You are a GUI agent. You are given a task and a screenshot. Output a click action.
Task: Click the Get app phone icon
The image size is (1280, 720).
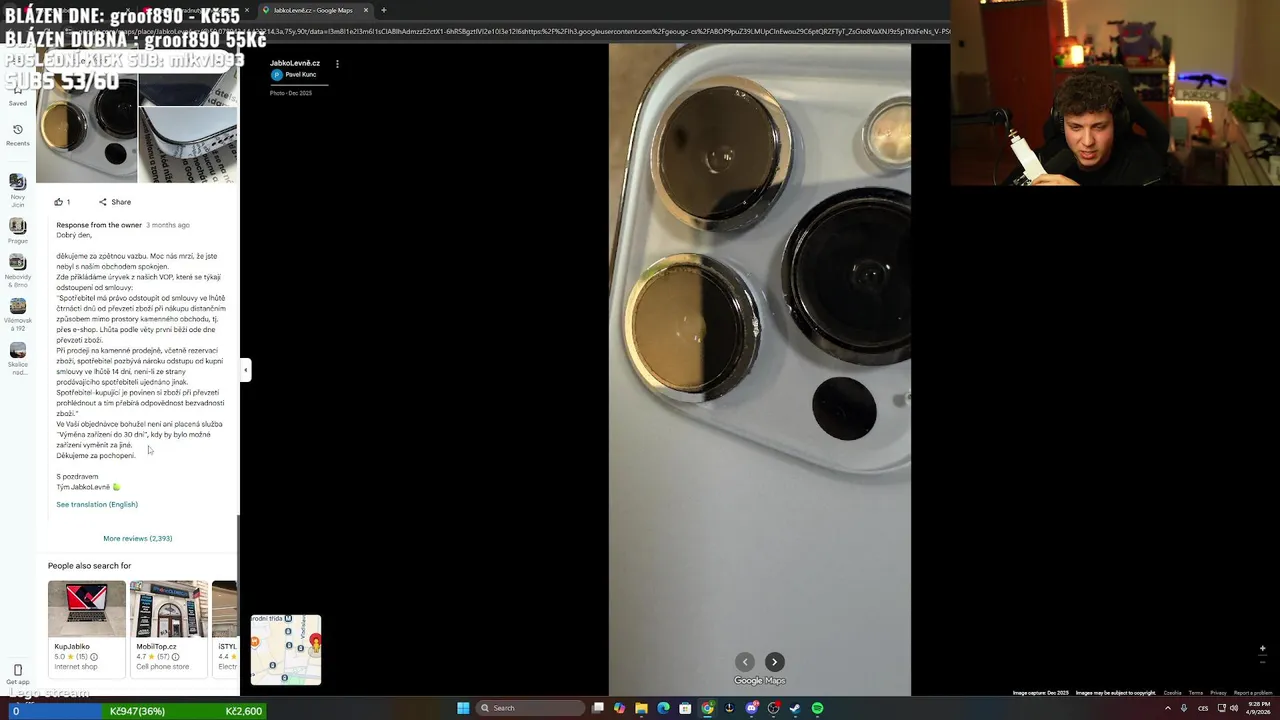17,670
